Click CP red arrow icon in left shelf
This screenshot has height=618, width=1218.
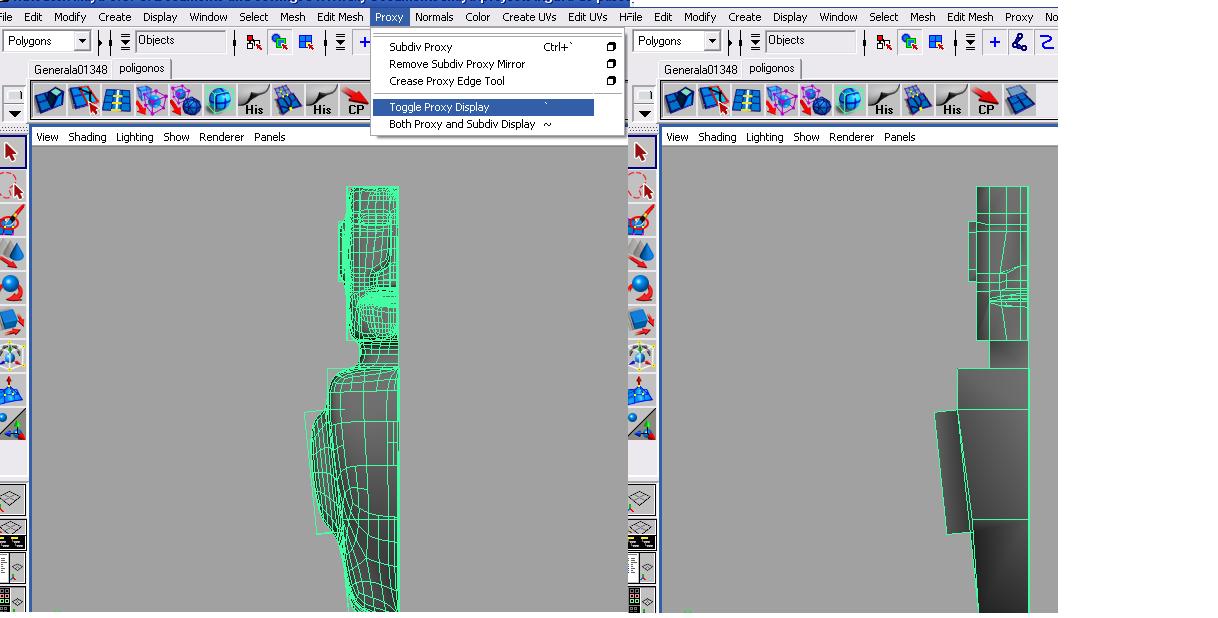[355, 100]
